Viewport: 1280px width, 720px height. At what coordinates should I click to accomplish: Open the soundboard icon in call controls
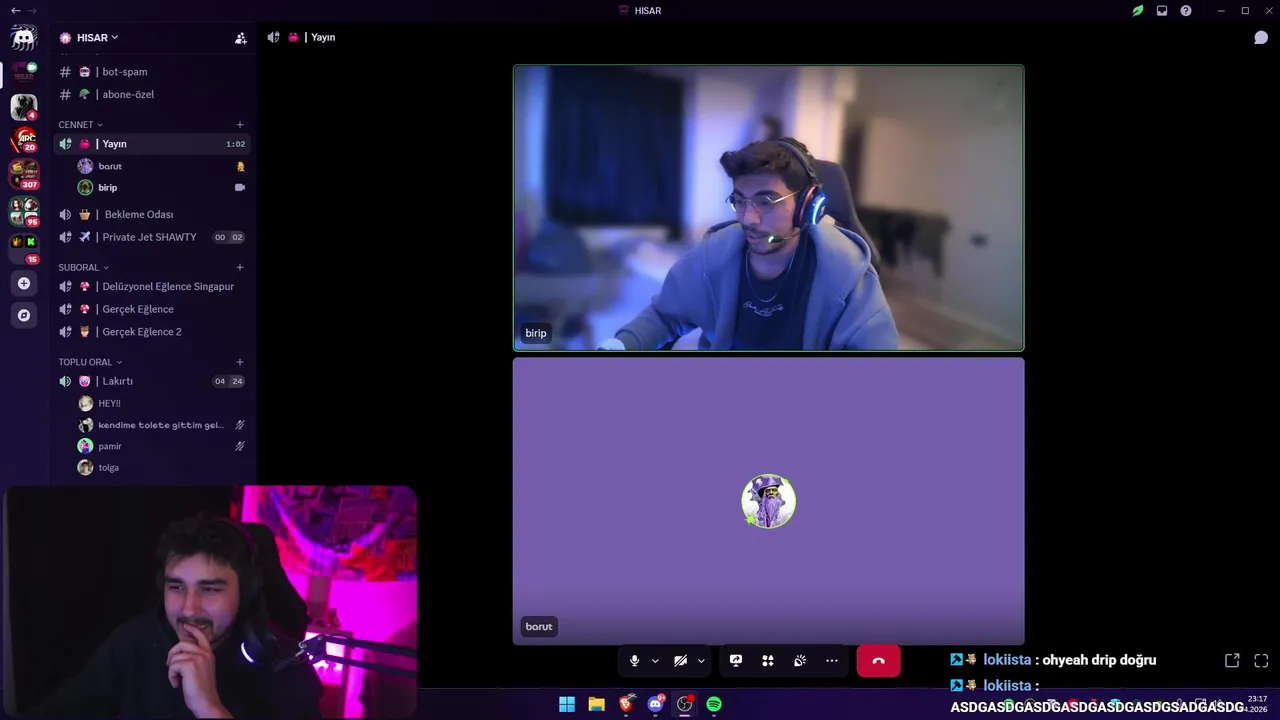tap(800, 661)
